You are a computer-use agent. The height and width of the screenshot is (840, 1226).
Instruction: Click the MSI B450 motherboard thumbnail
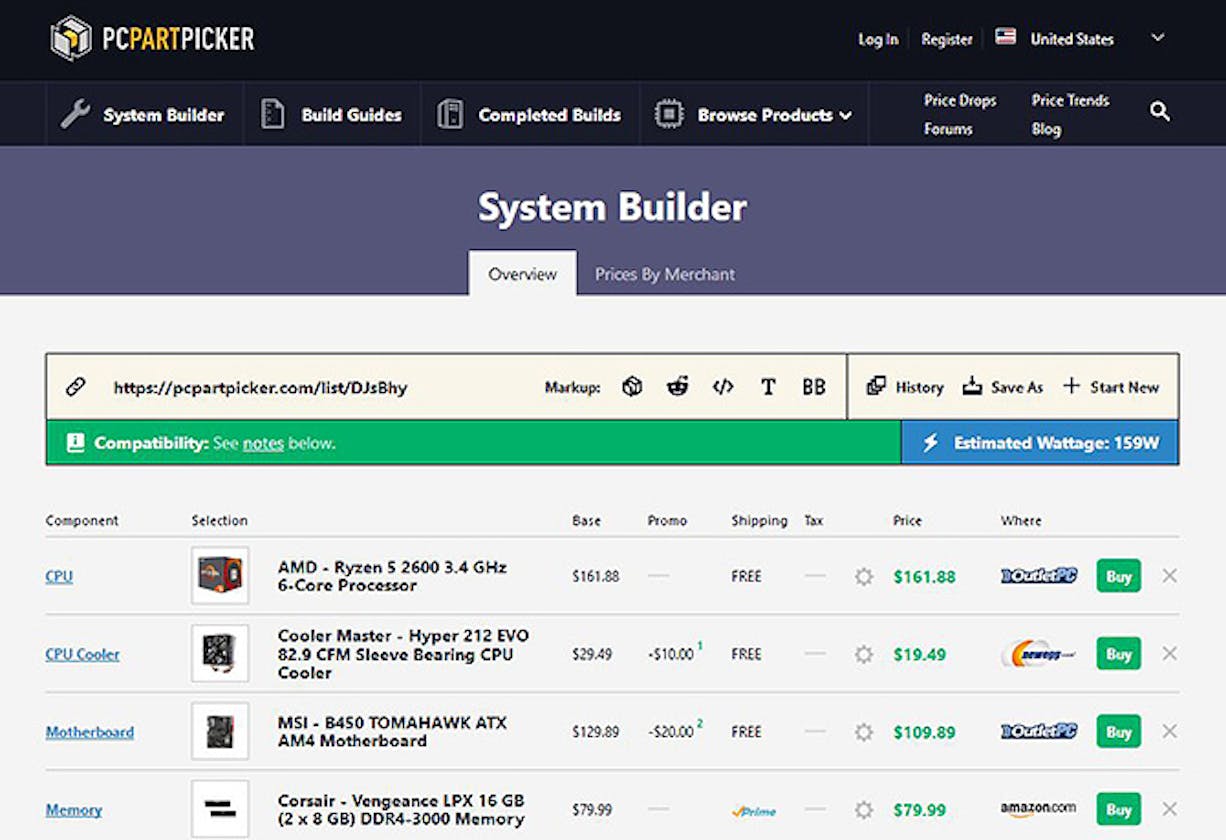tap(220, 731)
